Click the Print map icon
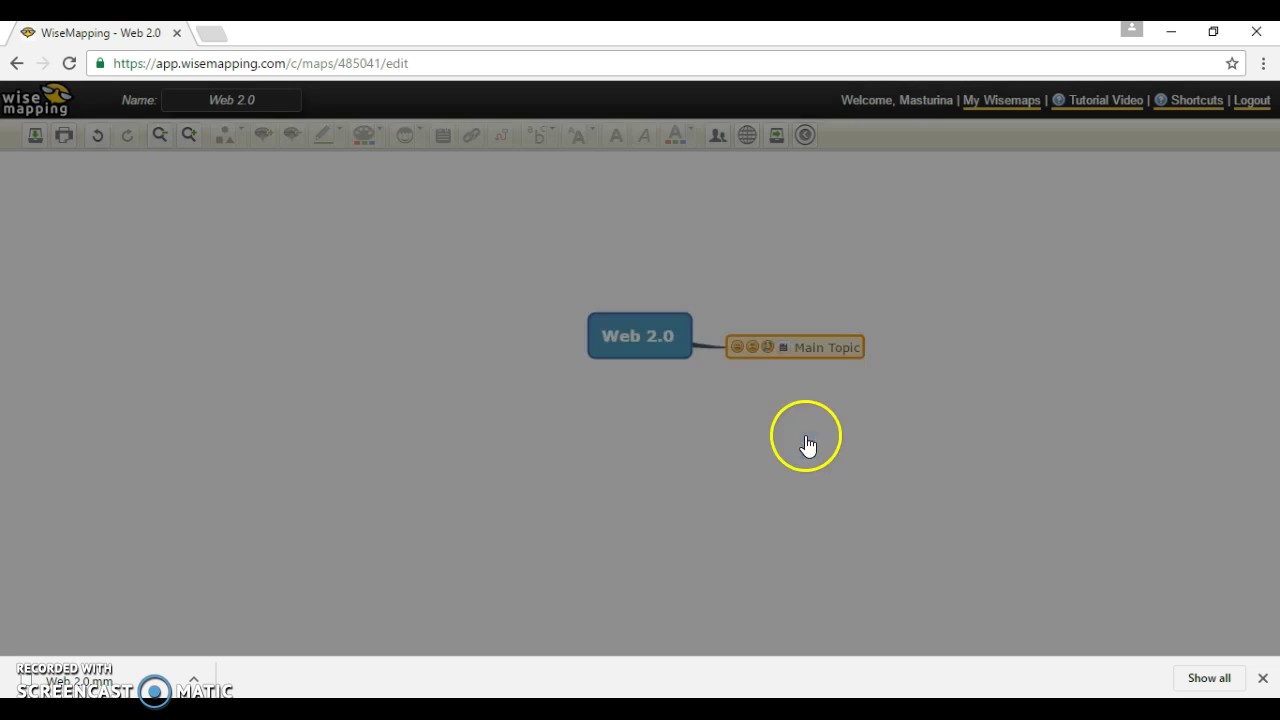This screenshot has width=1280, height=720. [x=64, y=135]
